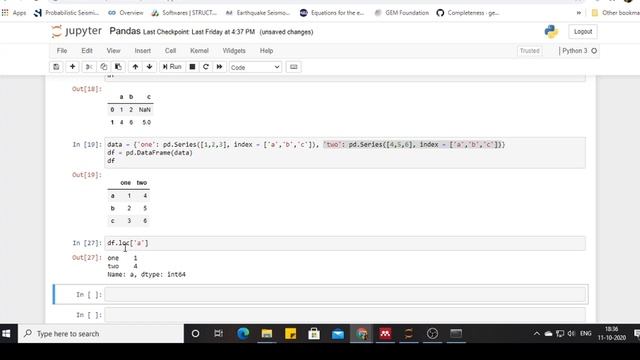Open the volume control in system tray

[571, 334]
